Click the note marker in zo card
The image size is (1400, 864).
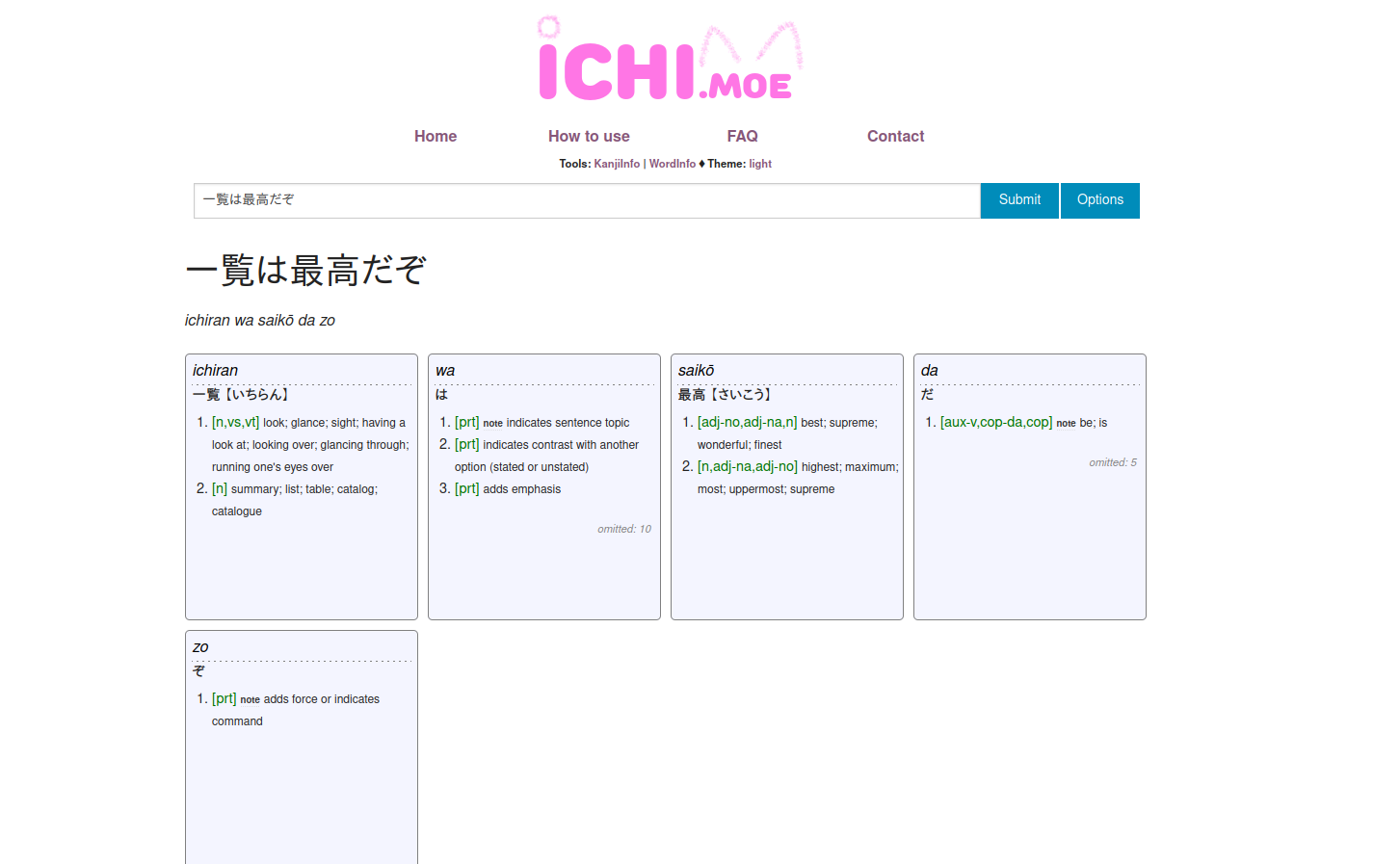[x=250, y=700]
